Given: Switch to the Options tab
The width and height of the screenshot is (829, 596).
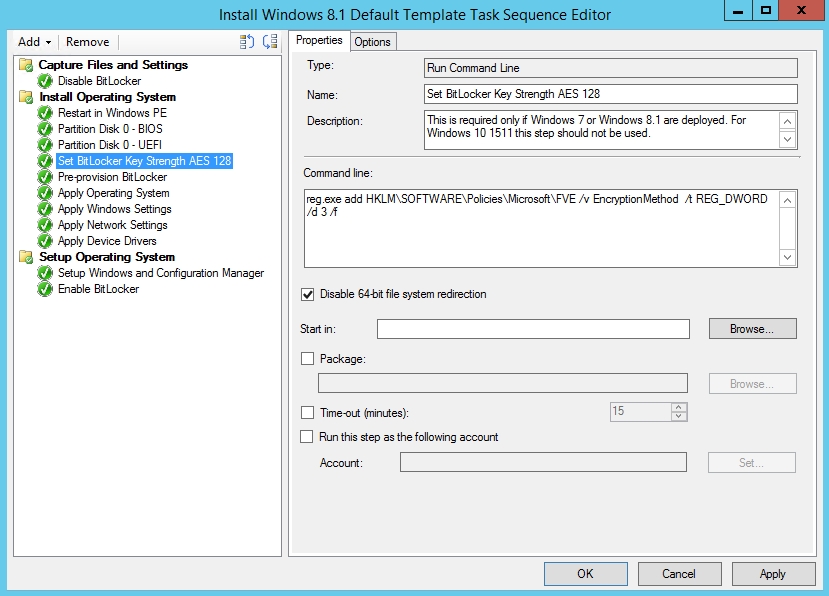Looking at the screenshot, I should (372, 41).
